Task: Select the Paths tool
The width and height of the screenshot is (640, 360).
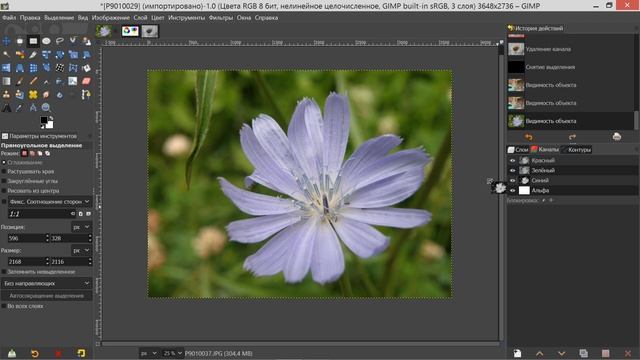Action: pyautogui.click(x=86, y=95)
